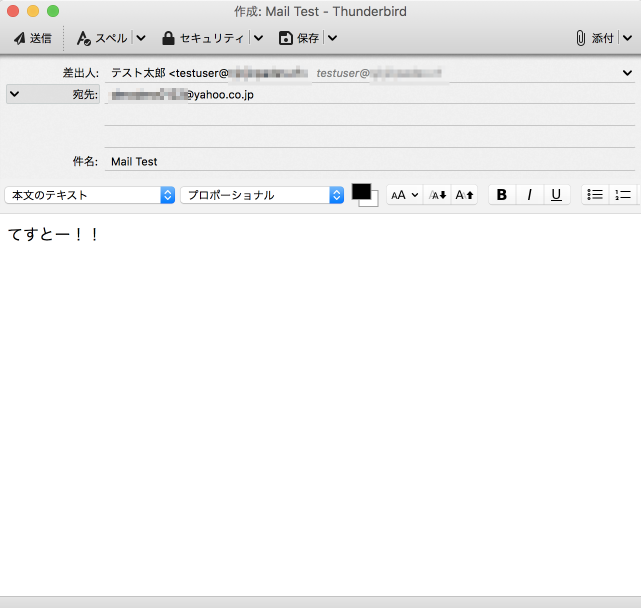Screen dimensions: 641x608
Task: Click in the message body text てすとー！！
Action: coord(54,235)
